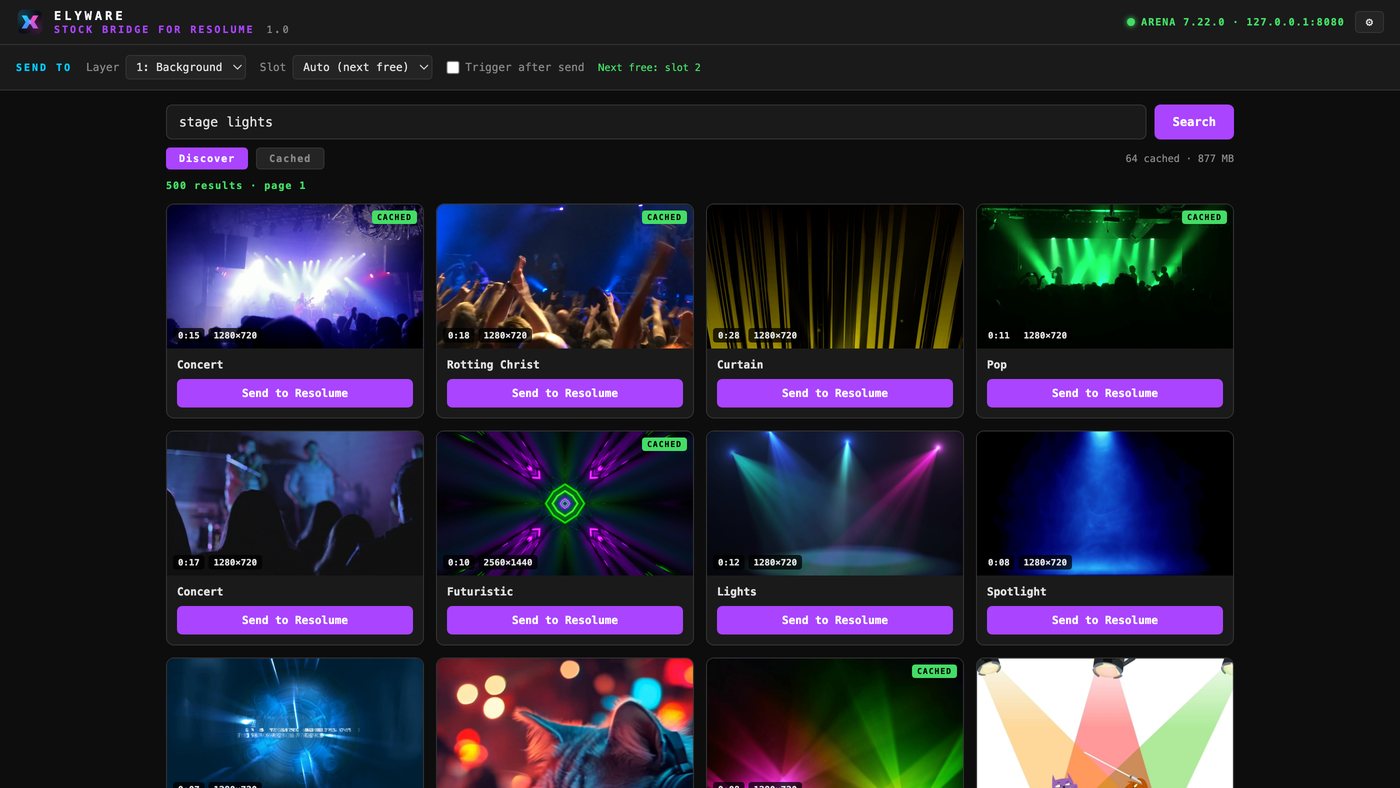Screen dimensions: 1400x788
Task: Send the 0:17 Concert clip to Resolume
Action: click(295, 620)
